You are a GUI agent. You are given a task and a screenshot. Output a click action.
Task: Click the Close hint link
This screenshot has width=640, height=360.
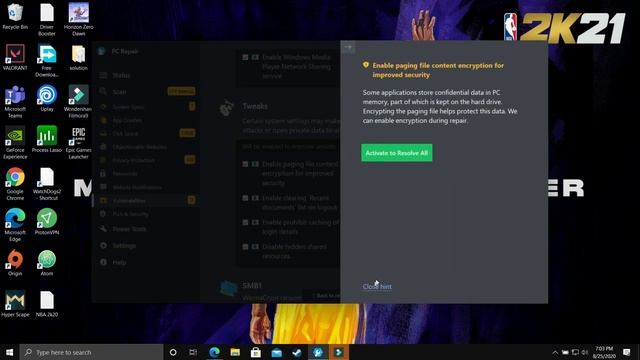pyautogui.click(x=377, y=287)
